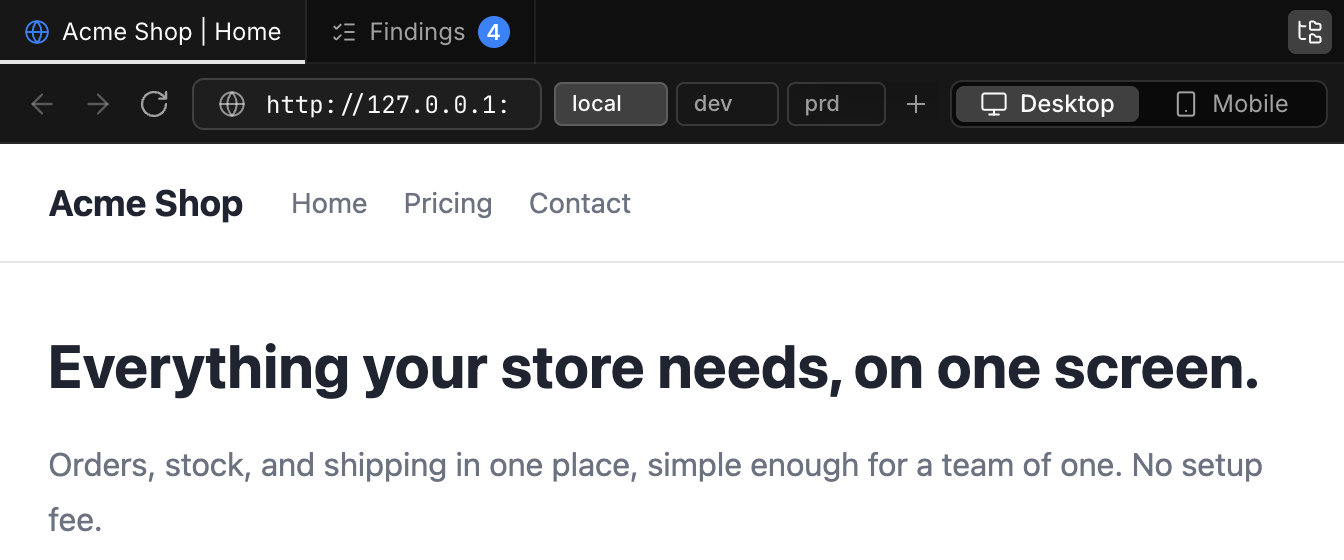The width and height of the screenshot is (1344, 560).
Task: Switch to the Acme Shop | Home tab
Action: tap(152, 32)
